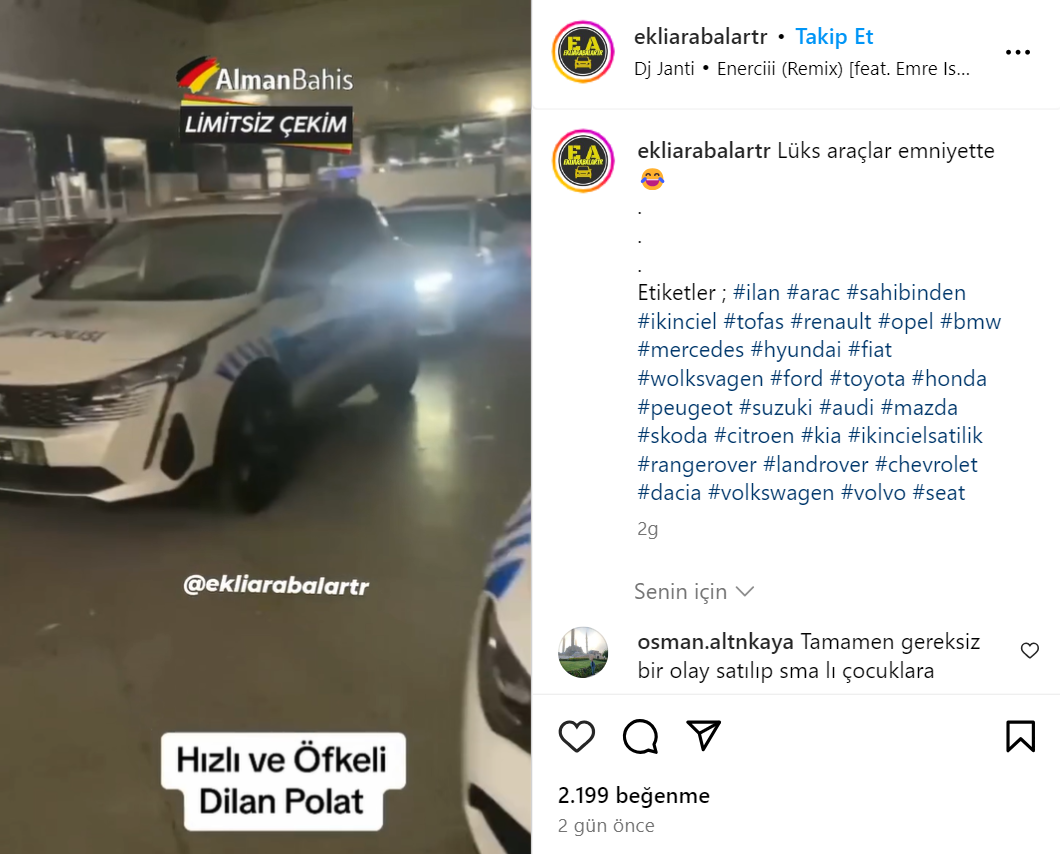Share post with paper plane icon
This screenshot has width=1060, height=854.
pos(703,735)
